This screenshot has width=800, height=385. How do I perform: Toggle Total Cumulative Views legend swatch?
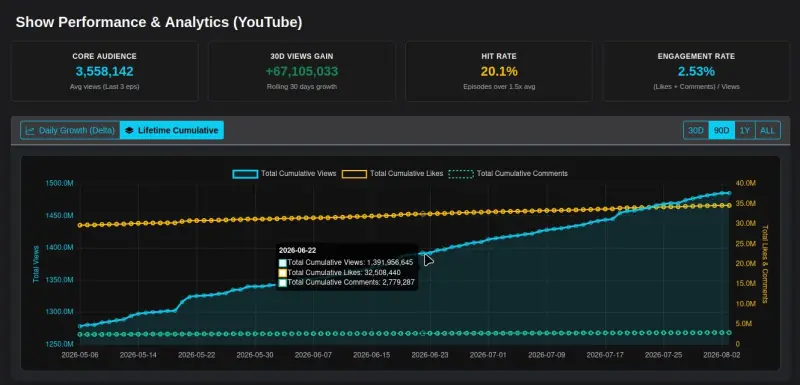coord(245,173)
